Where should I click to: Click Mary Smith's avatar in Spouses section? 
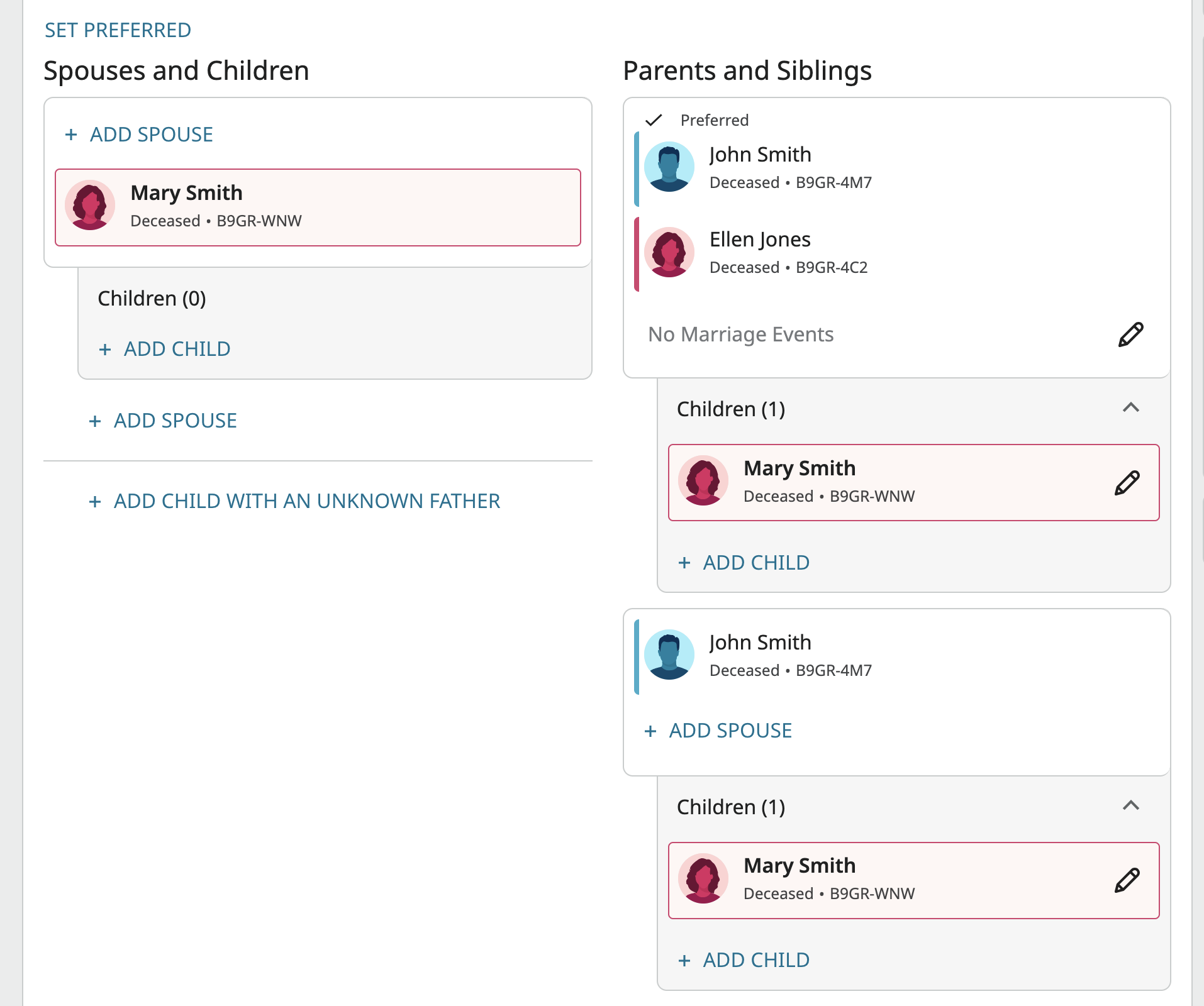(x=90, y=205)
